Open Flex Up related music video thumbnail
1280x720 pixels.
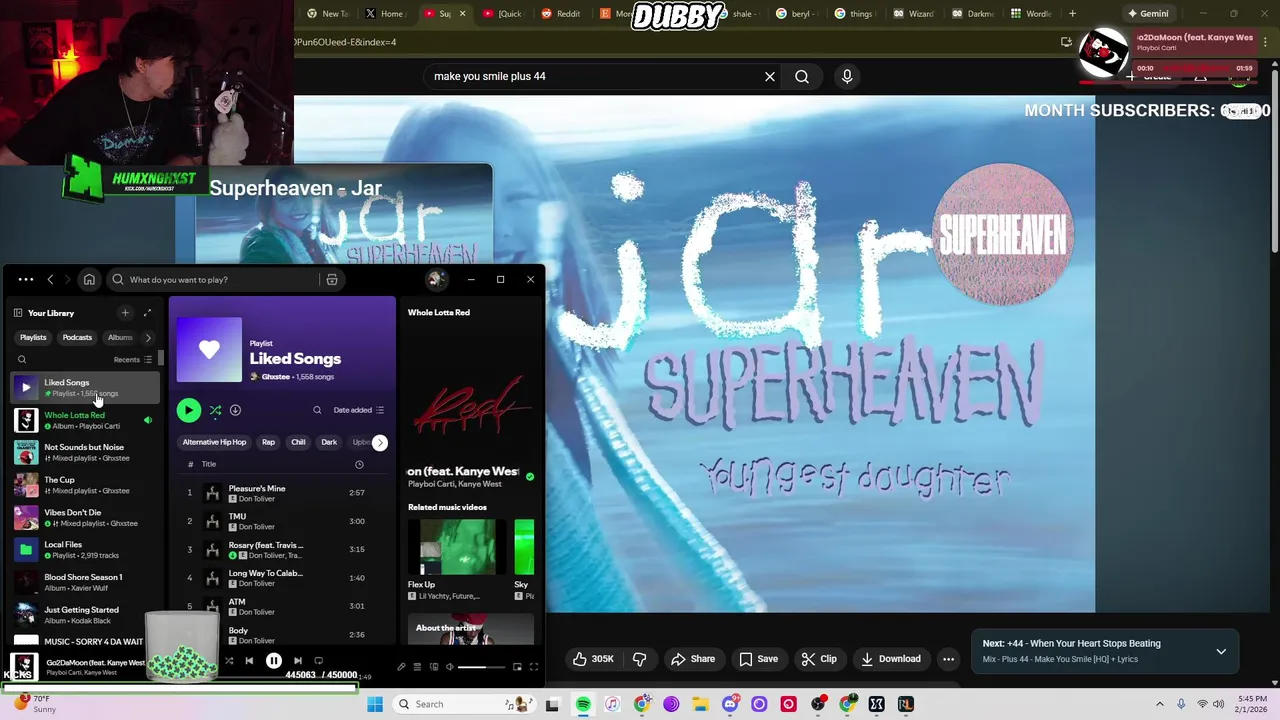457,547
